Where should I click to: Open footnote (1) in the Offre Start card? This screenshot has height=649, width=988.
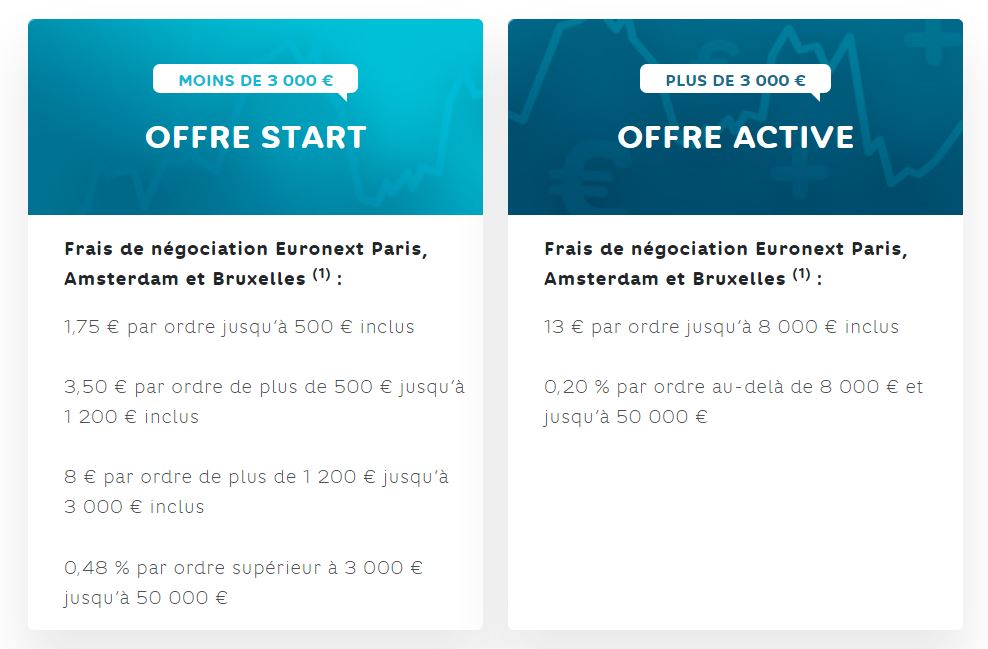[321, 275]
